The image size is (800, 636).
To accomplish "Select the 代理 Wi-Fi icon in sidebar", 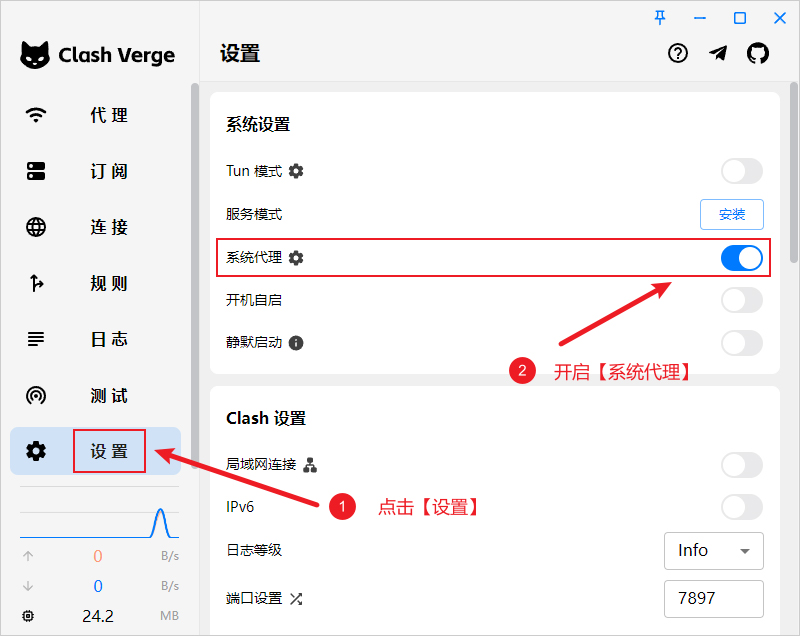I will click(36, 115).
